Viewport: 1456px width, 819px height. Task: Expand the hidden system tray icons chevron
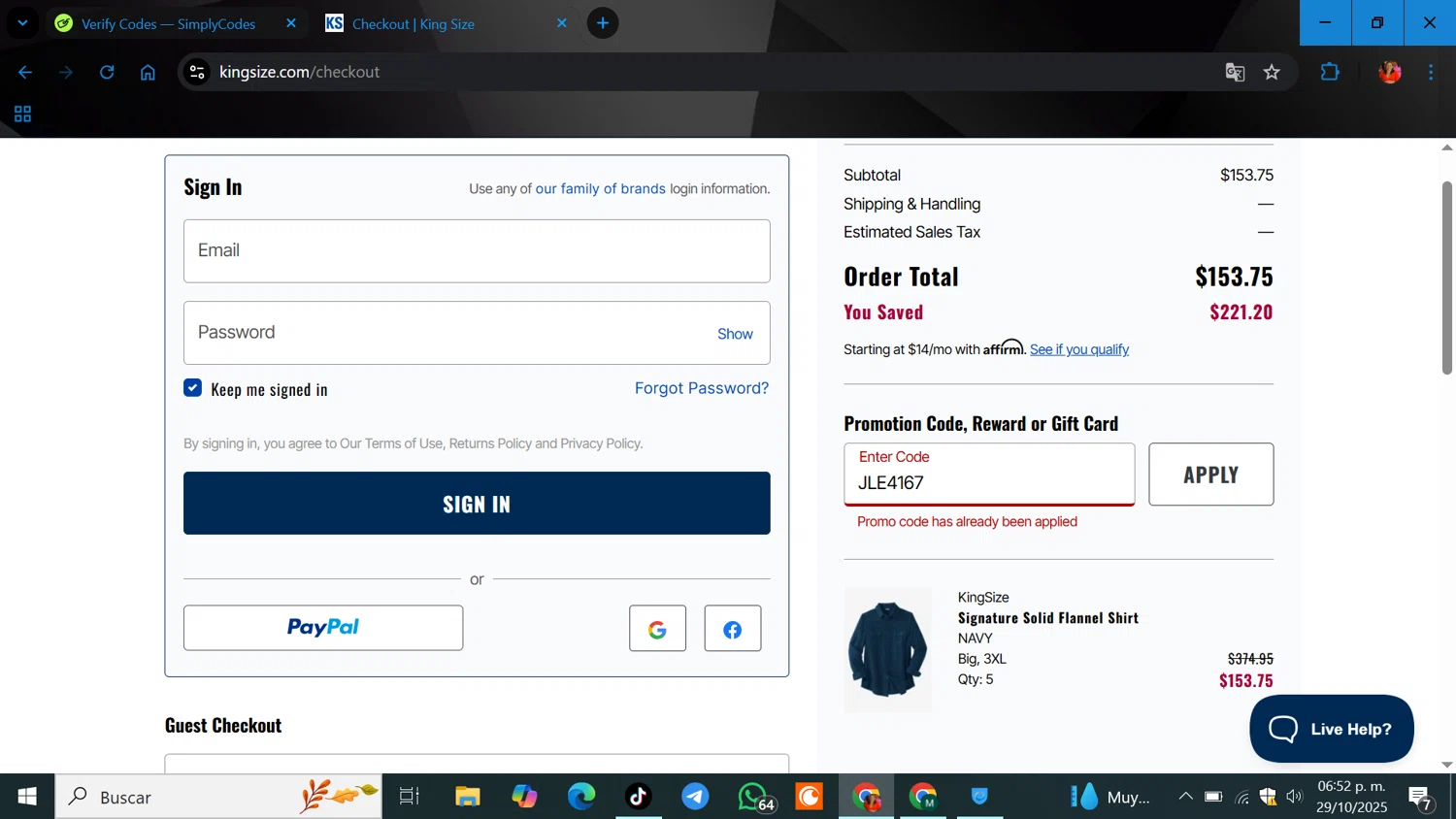coord(1185,797)
